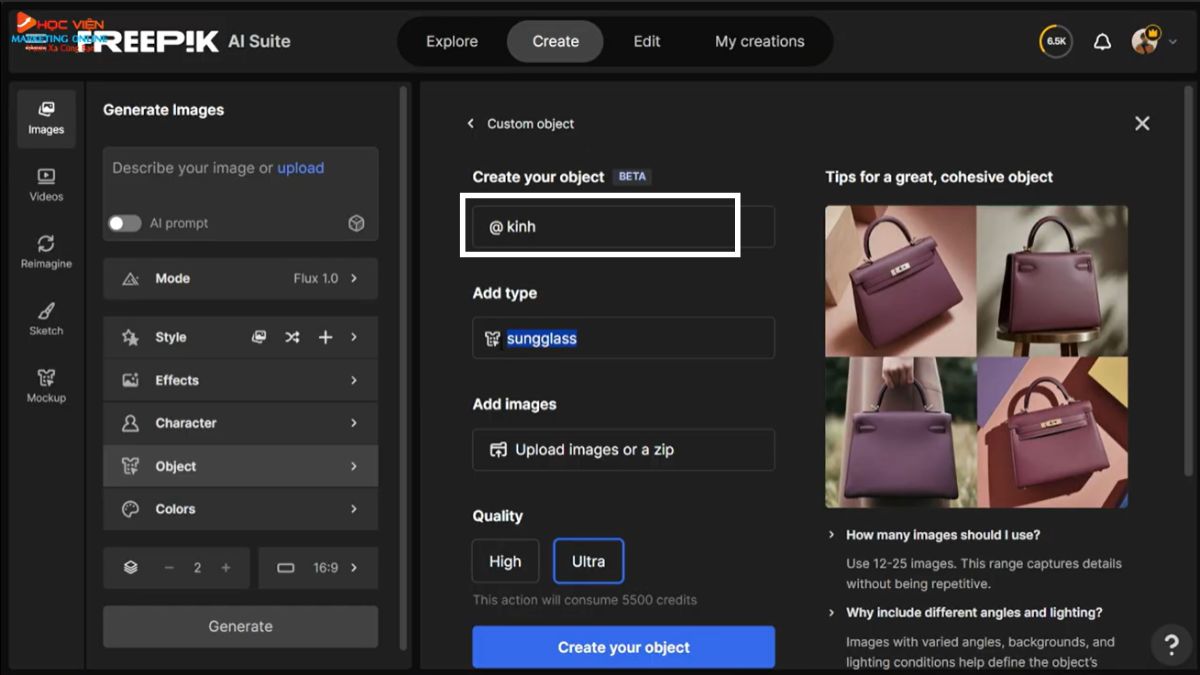Viewport: 1200px width, 675px height.
Task: Click the 6.5K credits indicator
Action: [x=1057, y=42]
